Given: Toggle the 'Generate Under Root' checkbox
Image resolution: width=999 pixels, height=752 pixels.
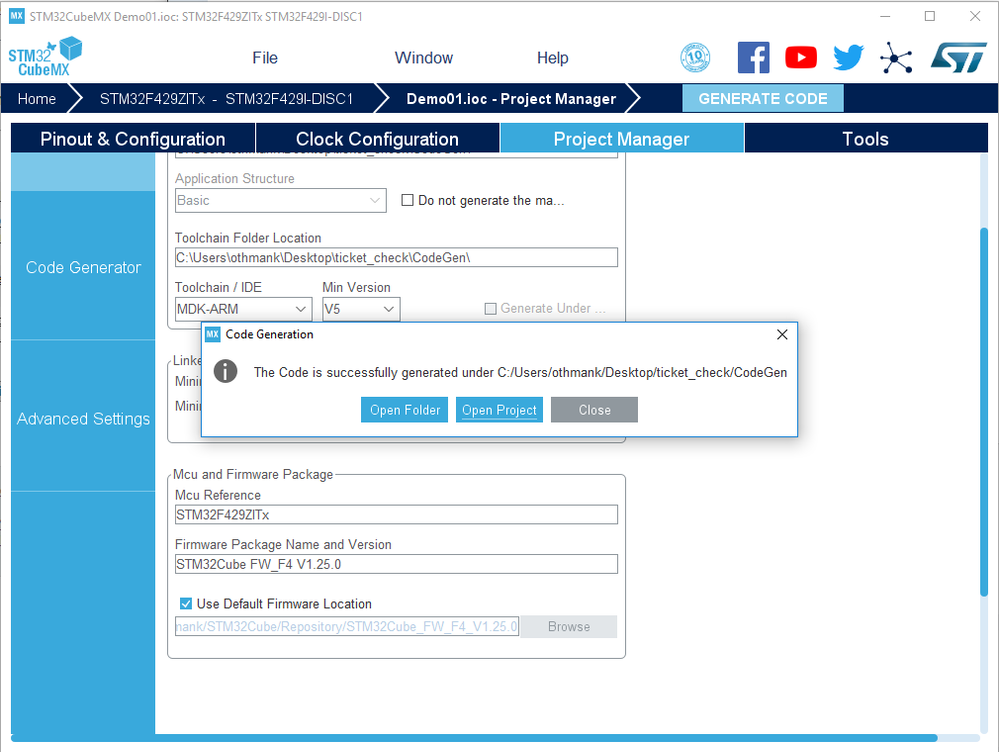Looking at the screenshot, I should pos(491,308).
